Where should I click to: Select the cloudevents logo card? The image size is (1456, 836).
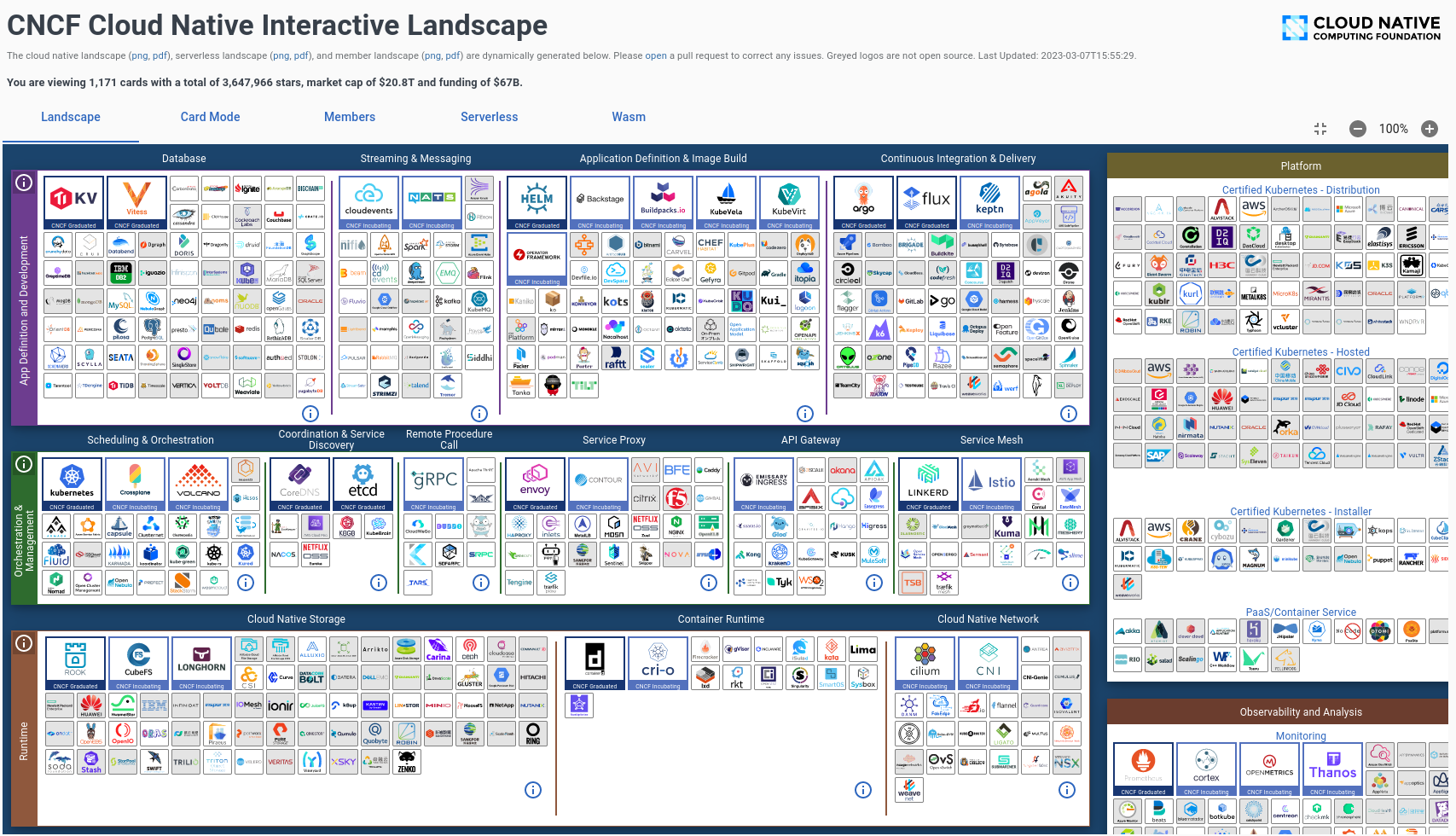[x=369, y=203]
